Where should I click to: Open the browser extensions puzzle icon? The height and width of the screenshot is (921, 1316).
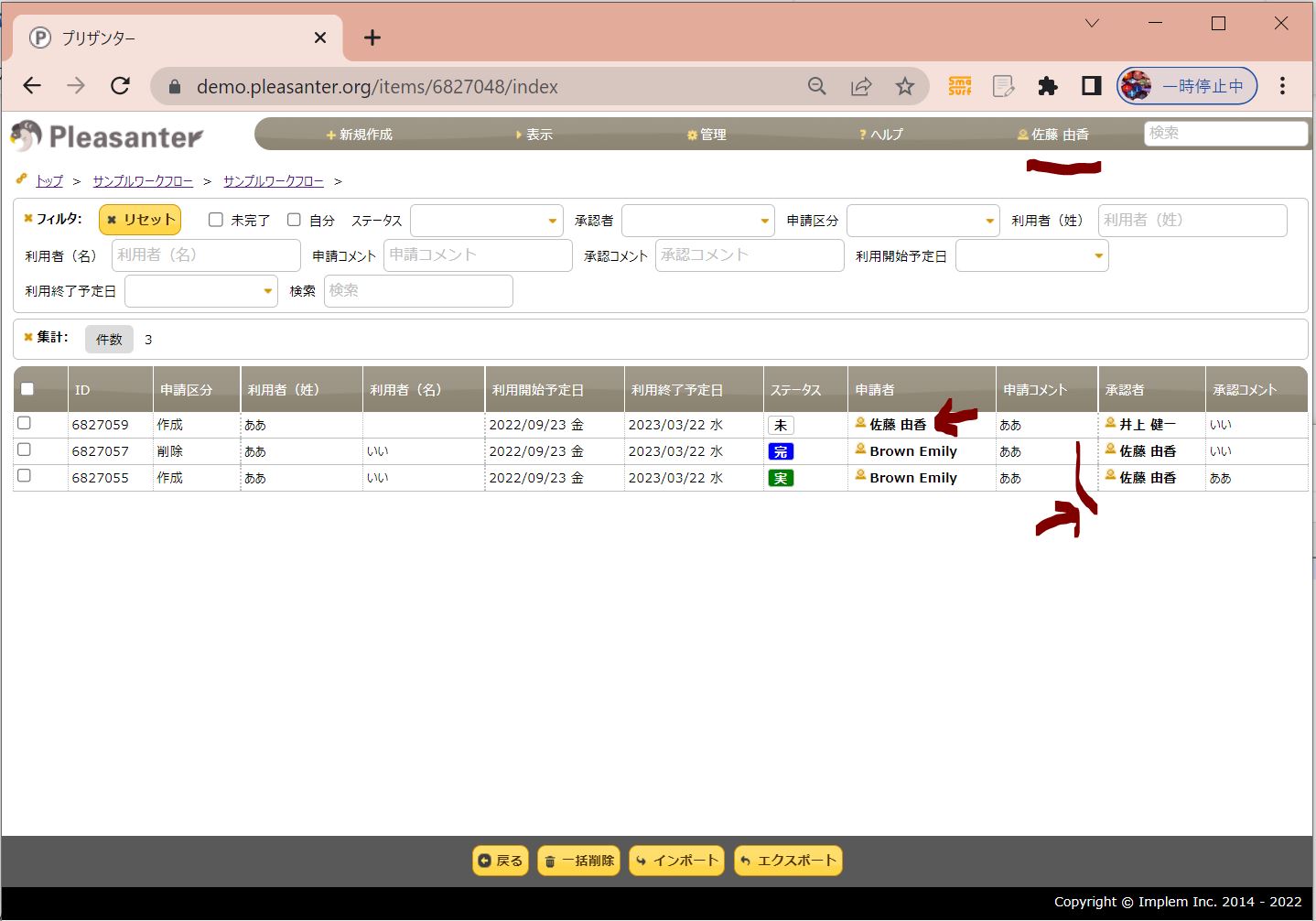coord(1047,86)
